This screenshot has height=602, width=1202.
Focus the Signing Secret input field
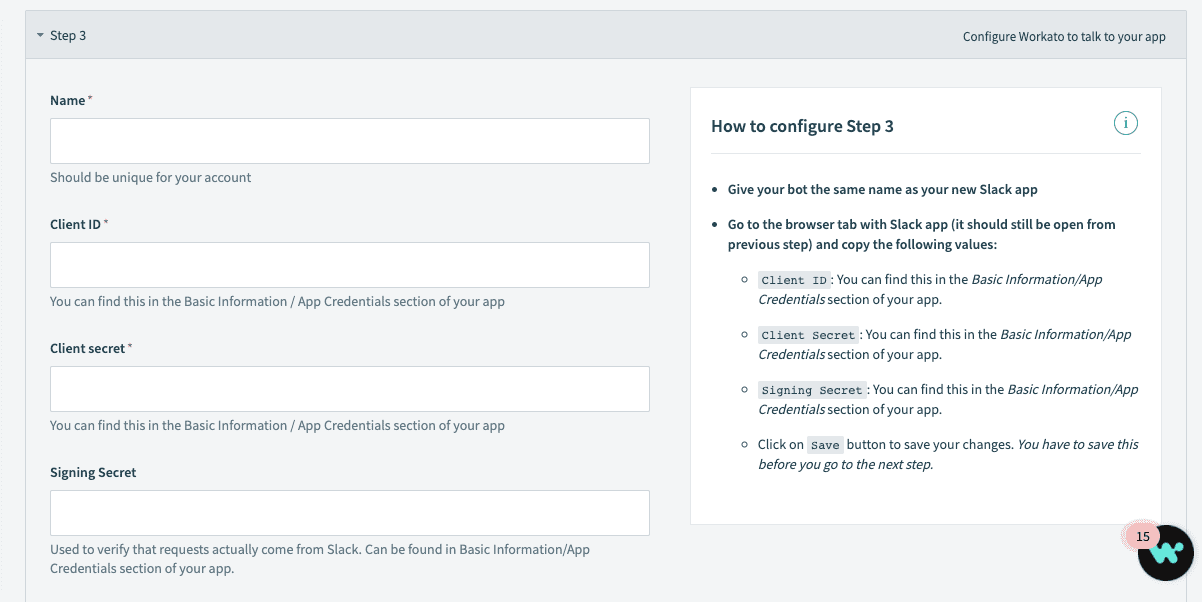[x=350, y=513]
